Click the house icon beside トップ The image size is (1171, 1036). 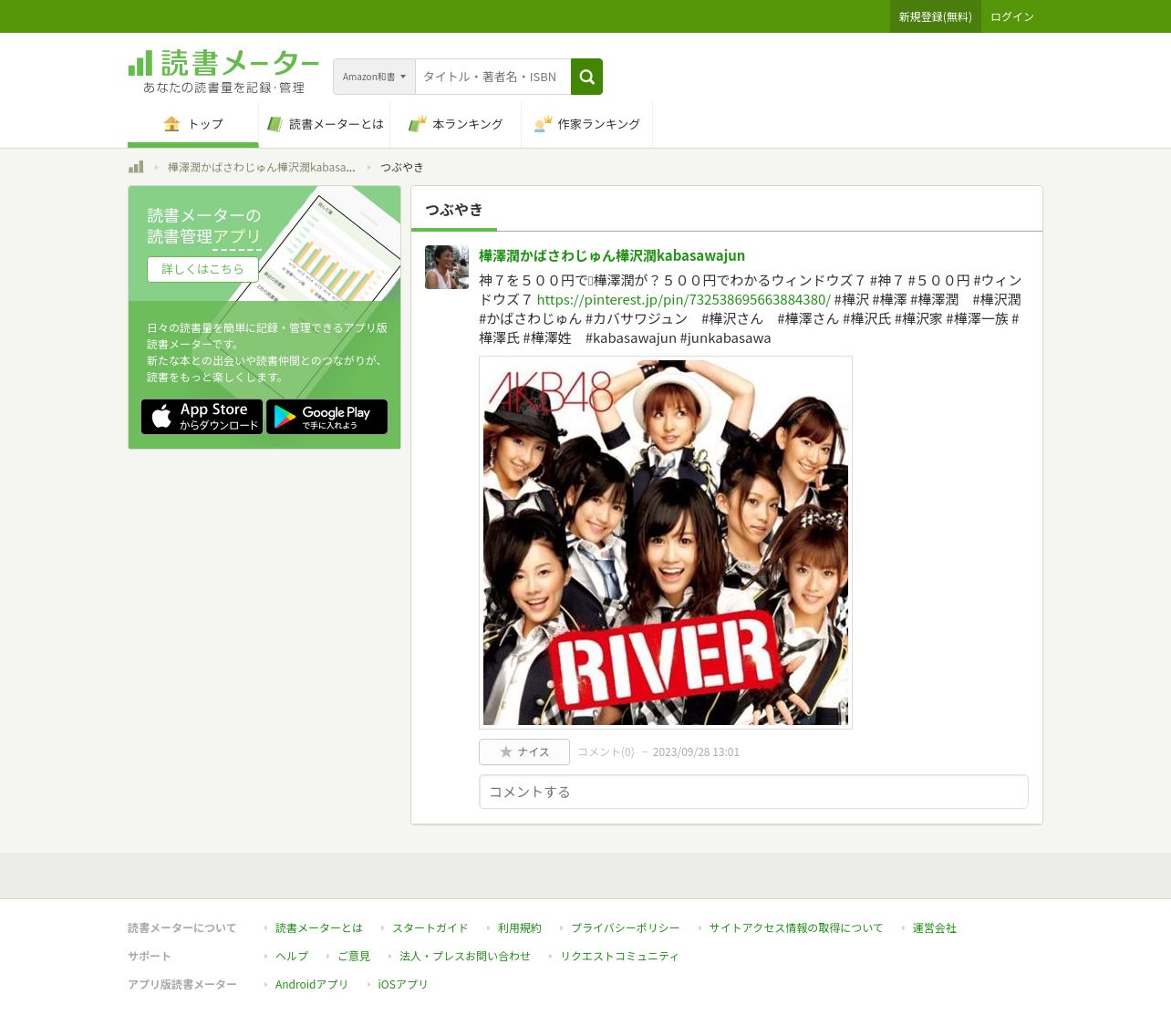click(171, 123)
